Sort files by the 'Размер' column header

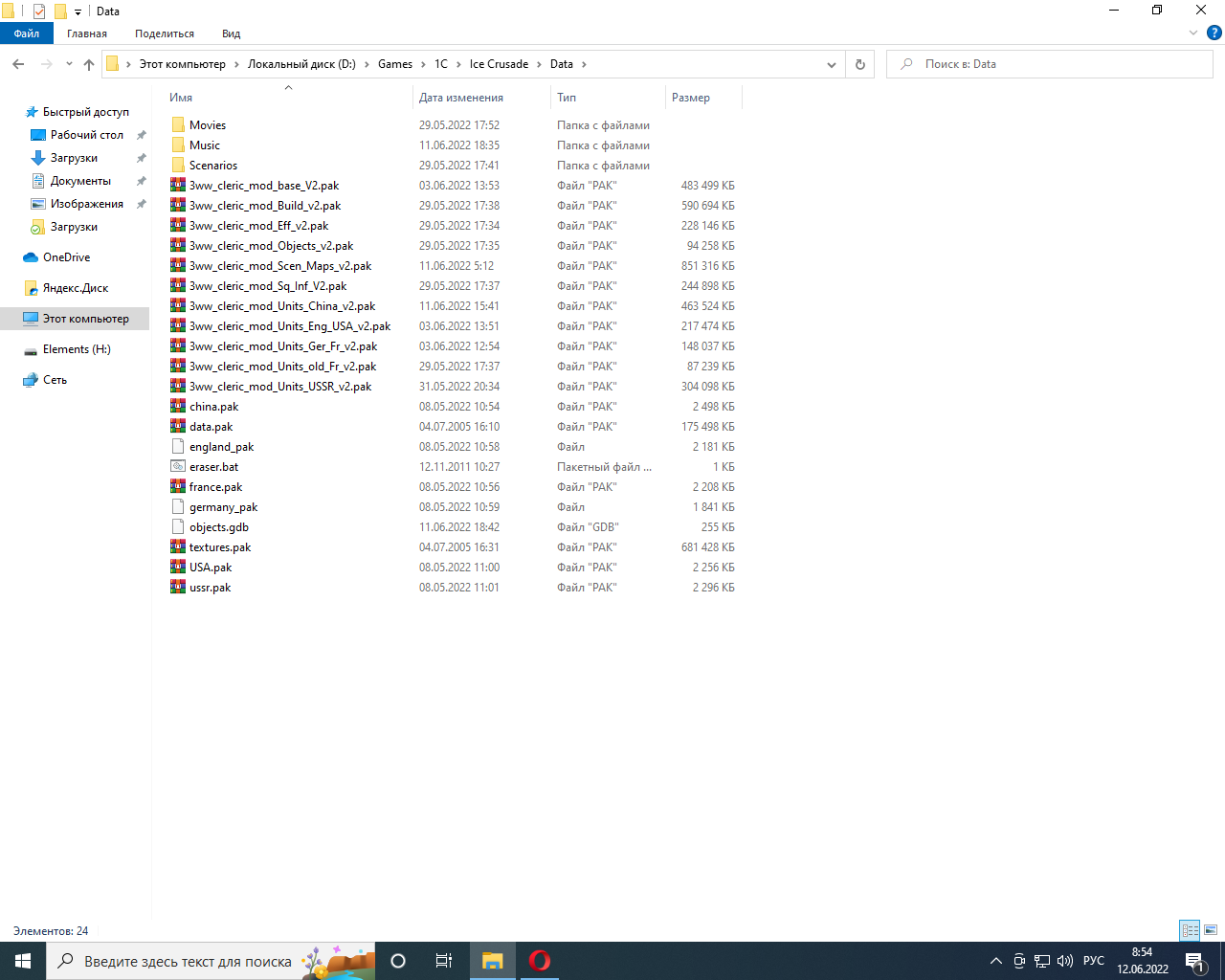click(702, 98)
